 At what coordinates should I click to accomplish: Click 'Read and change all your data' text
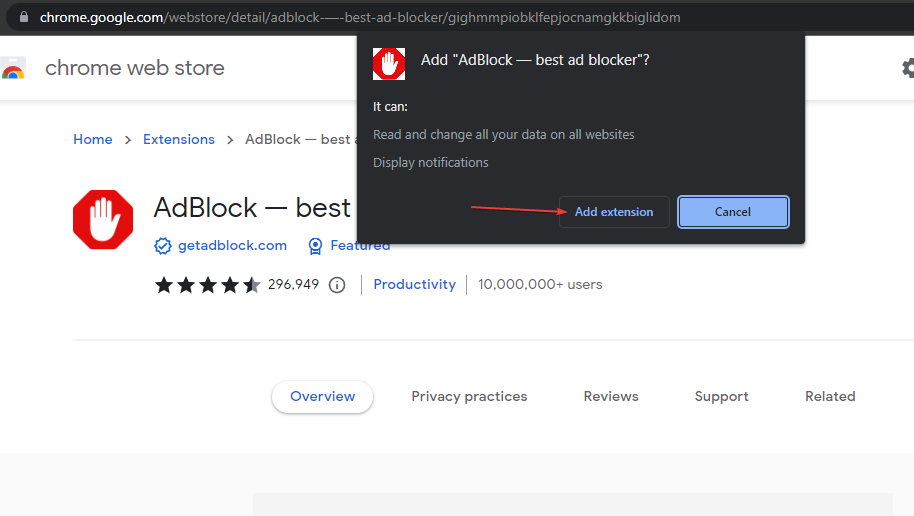pos(504,135)
